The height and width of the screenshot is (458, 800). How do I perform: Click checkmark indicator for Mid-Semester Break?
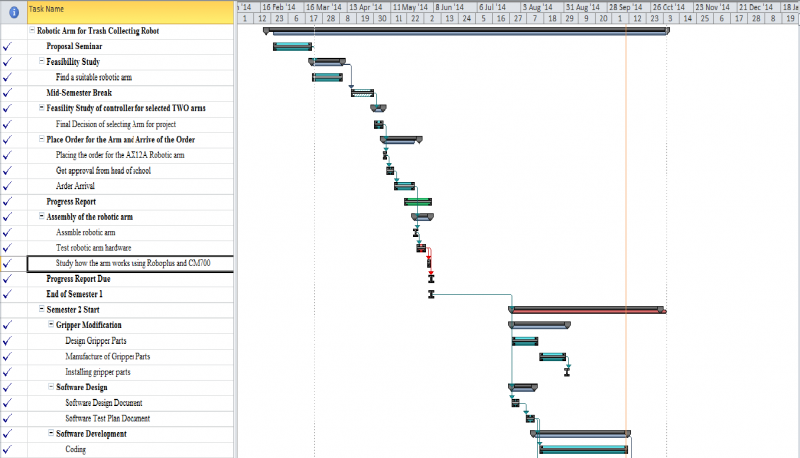(x=8, y=93)
